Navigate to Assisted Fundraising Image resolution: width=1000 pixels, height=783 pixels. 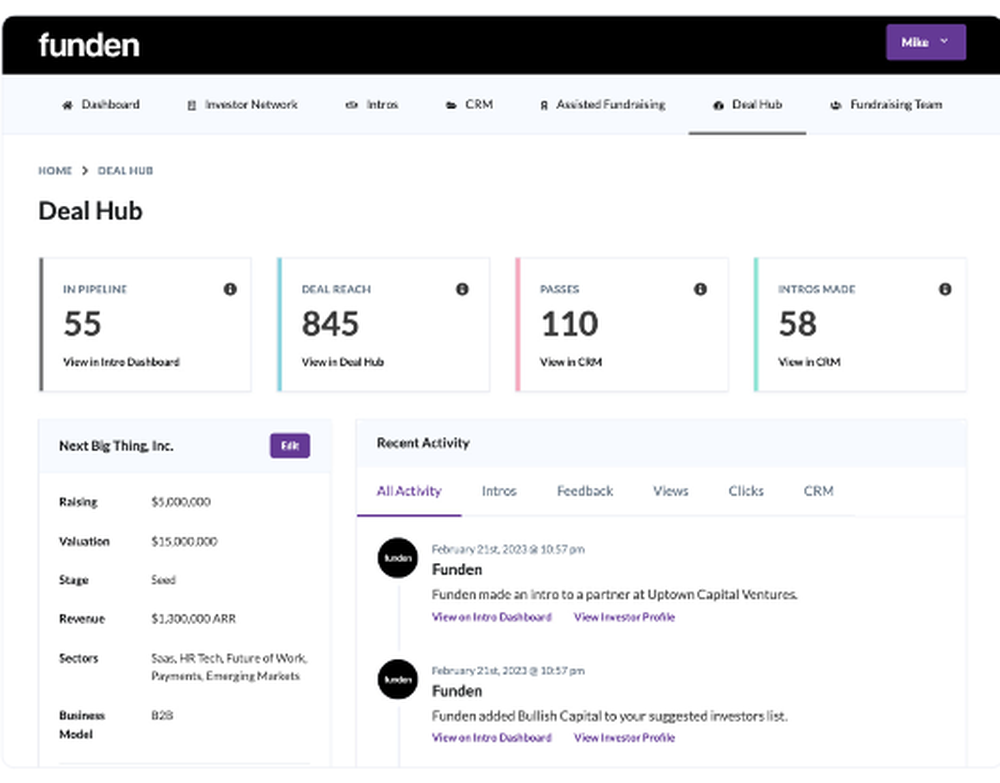602,105
